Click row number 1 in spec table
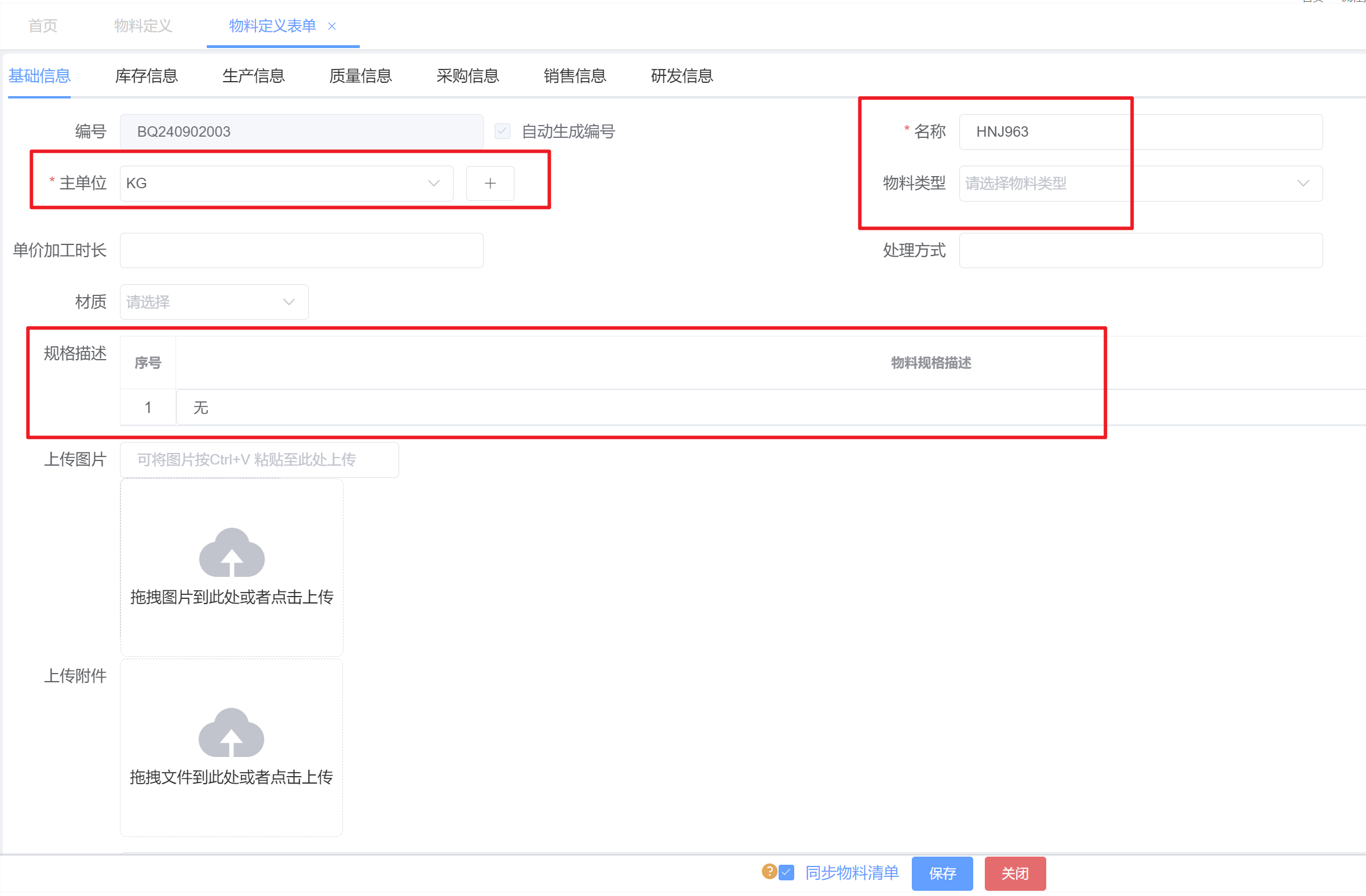 [x=148, y=408]
